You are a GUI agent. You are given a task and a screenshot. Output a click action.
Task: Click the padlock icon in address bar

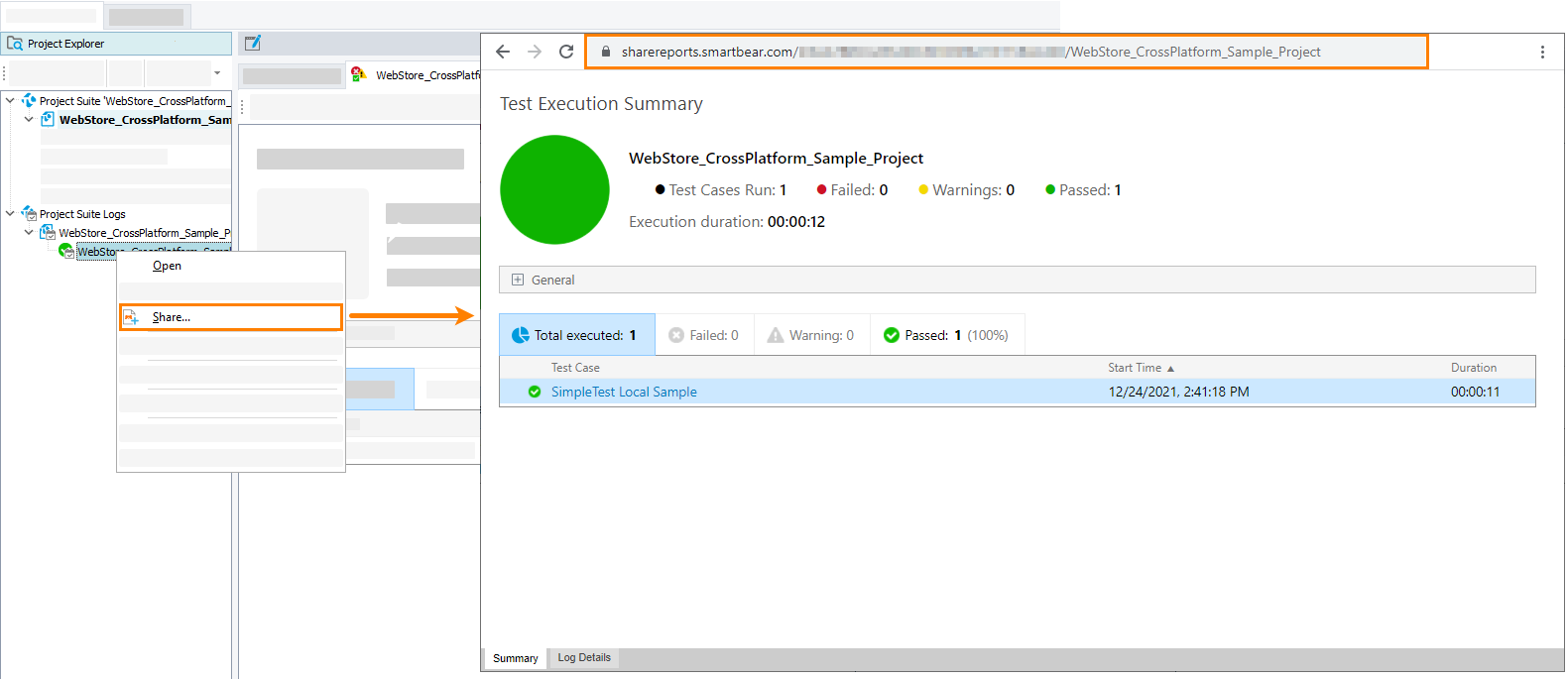click(605, 52)
